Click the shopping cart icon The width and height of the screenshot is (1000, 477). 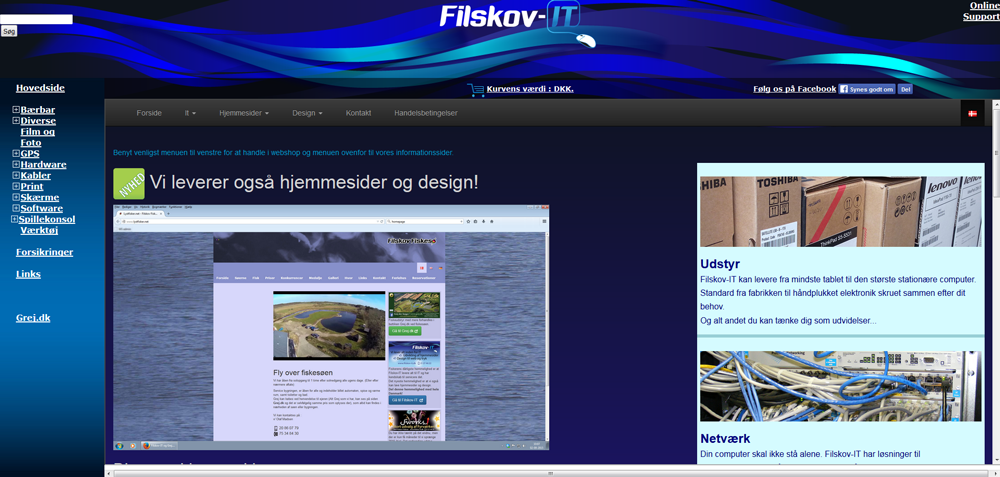(x=476, y=90)
